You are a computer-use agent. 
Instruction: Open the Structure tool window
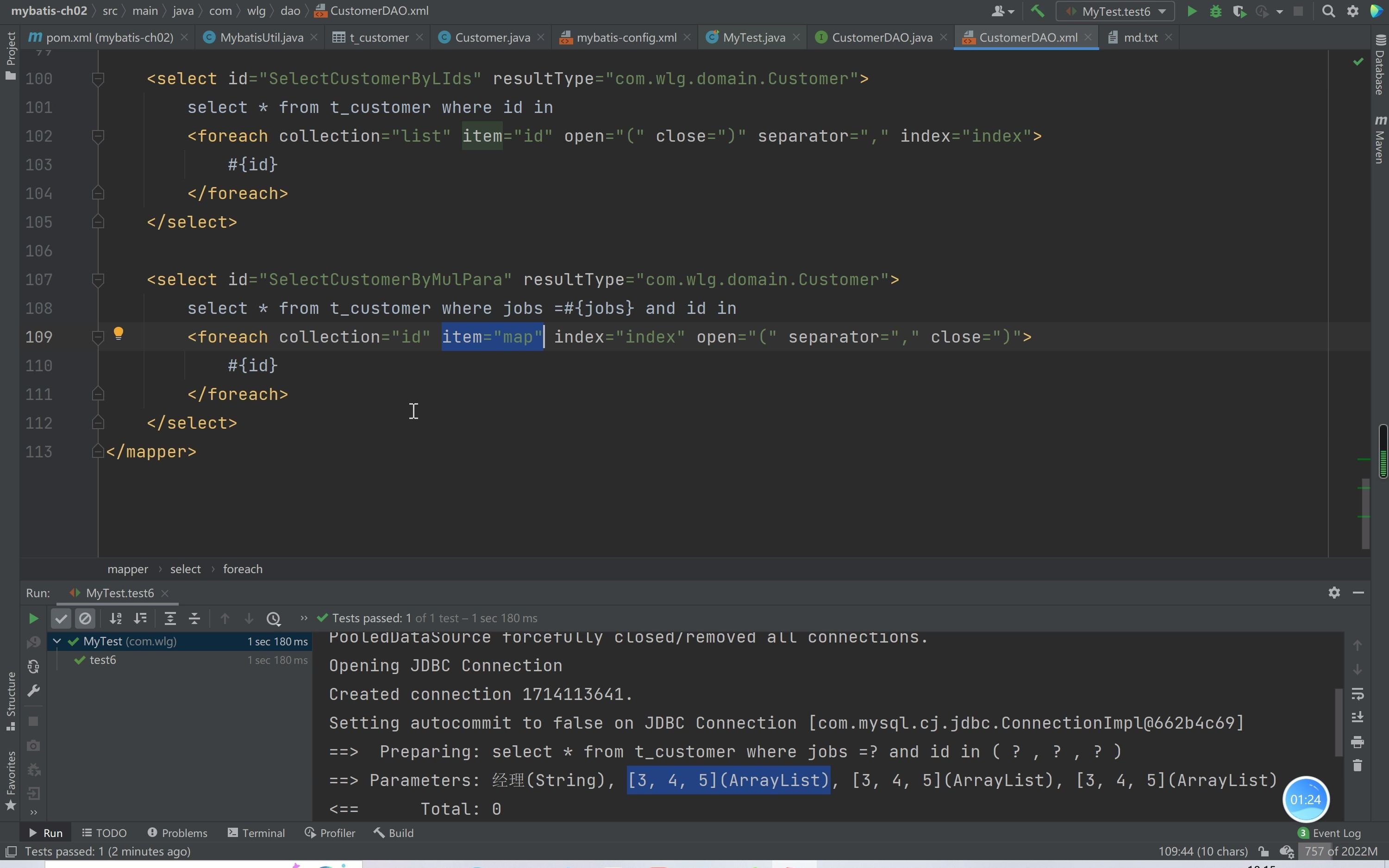click(10, 701)
